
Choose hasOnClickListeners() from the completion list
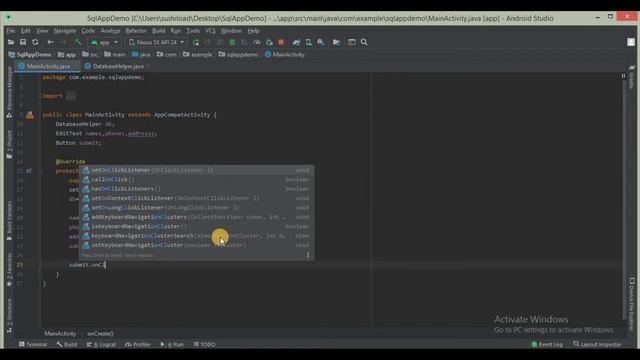(x=196, y=189)
